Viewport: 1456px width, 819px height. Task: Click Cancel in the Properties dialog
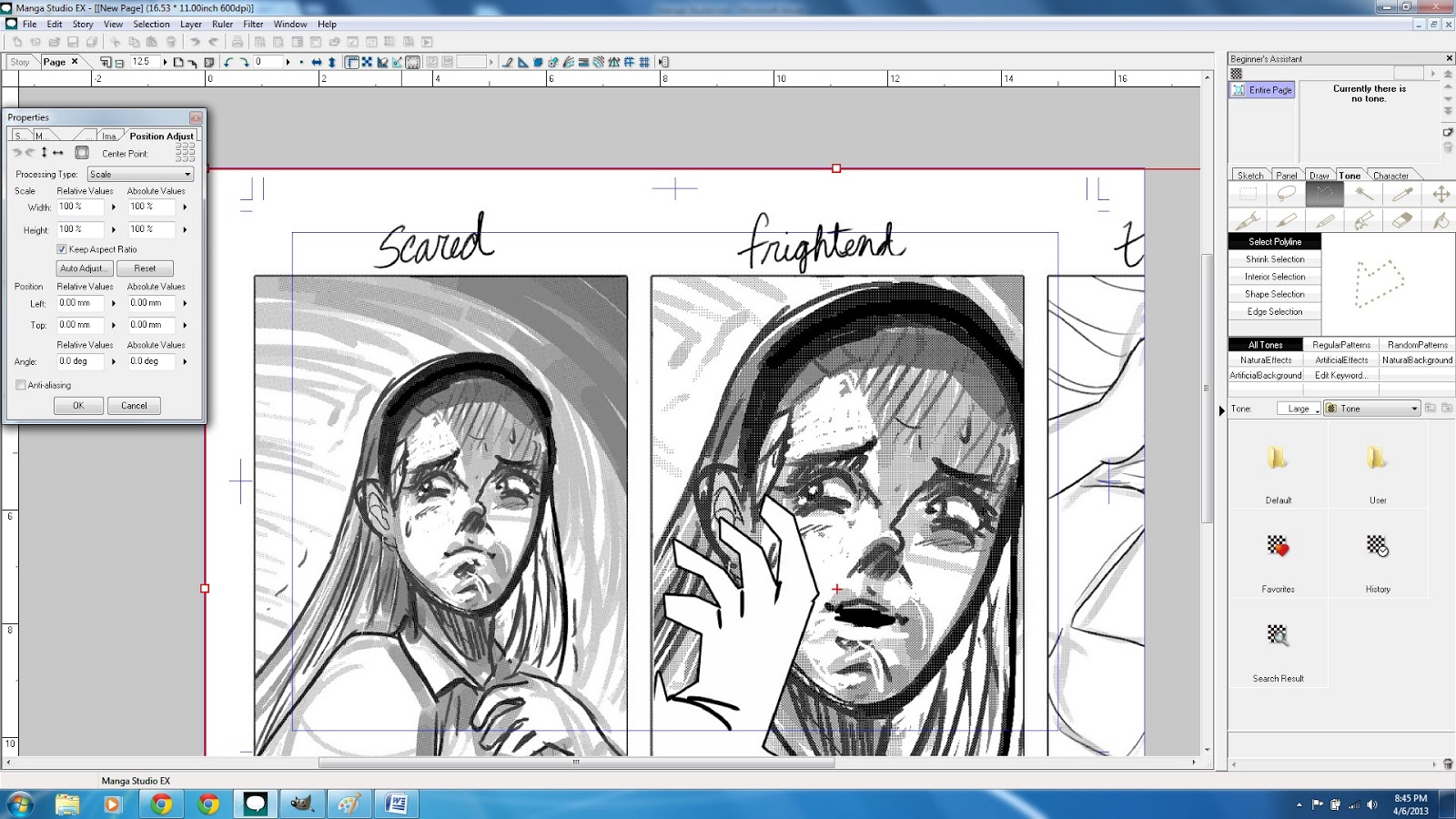134,406
